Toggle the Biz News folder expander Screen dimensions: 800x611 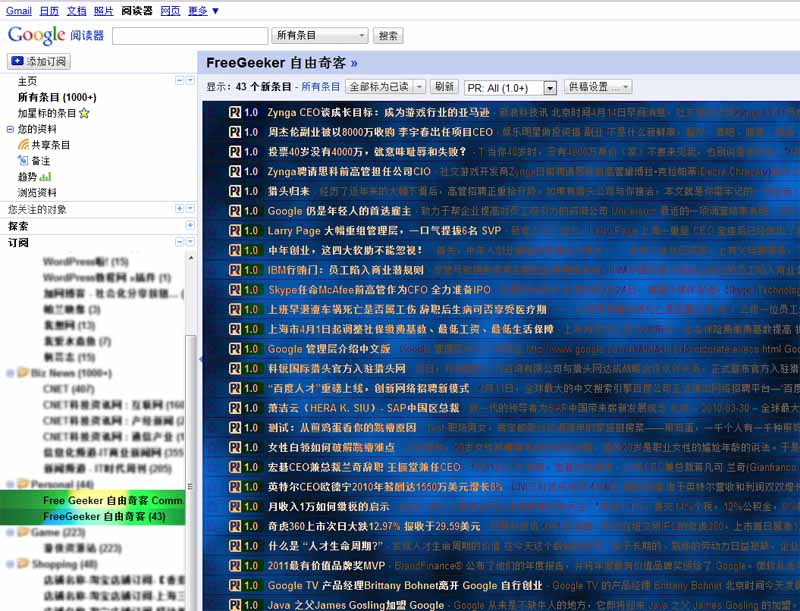point(10,373)
